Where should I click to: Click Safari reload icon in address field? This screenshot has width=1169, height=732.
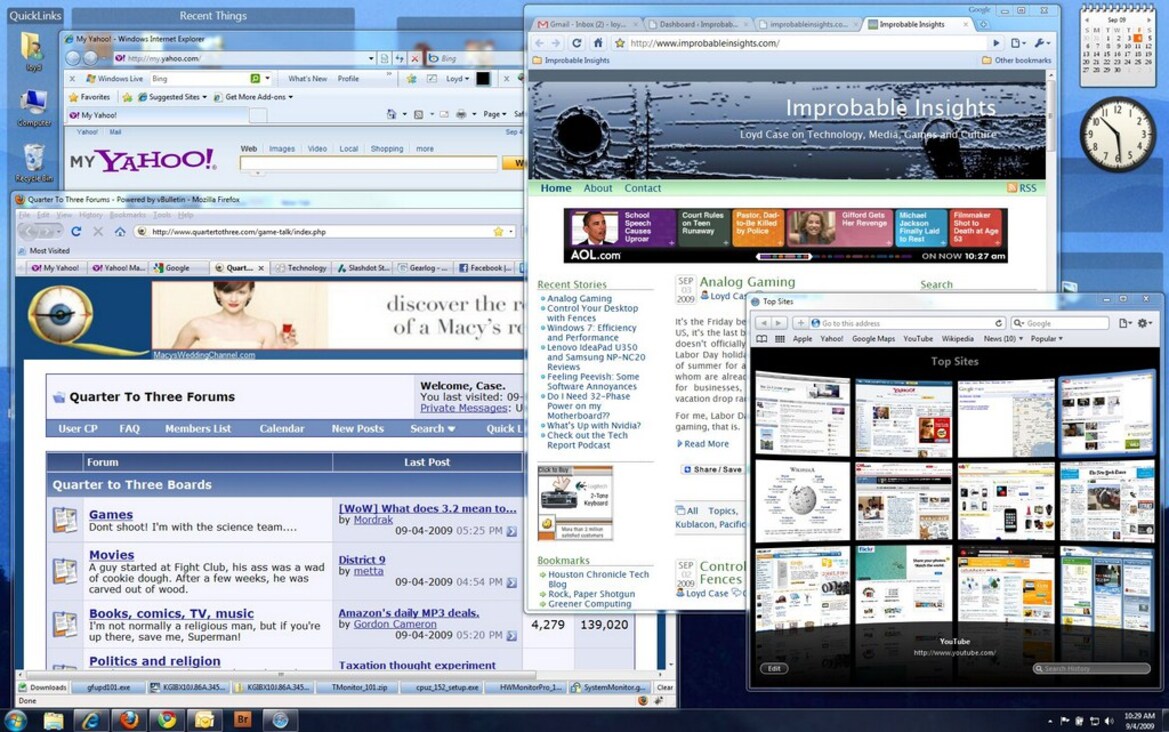(998, 324)
